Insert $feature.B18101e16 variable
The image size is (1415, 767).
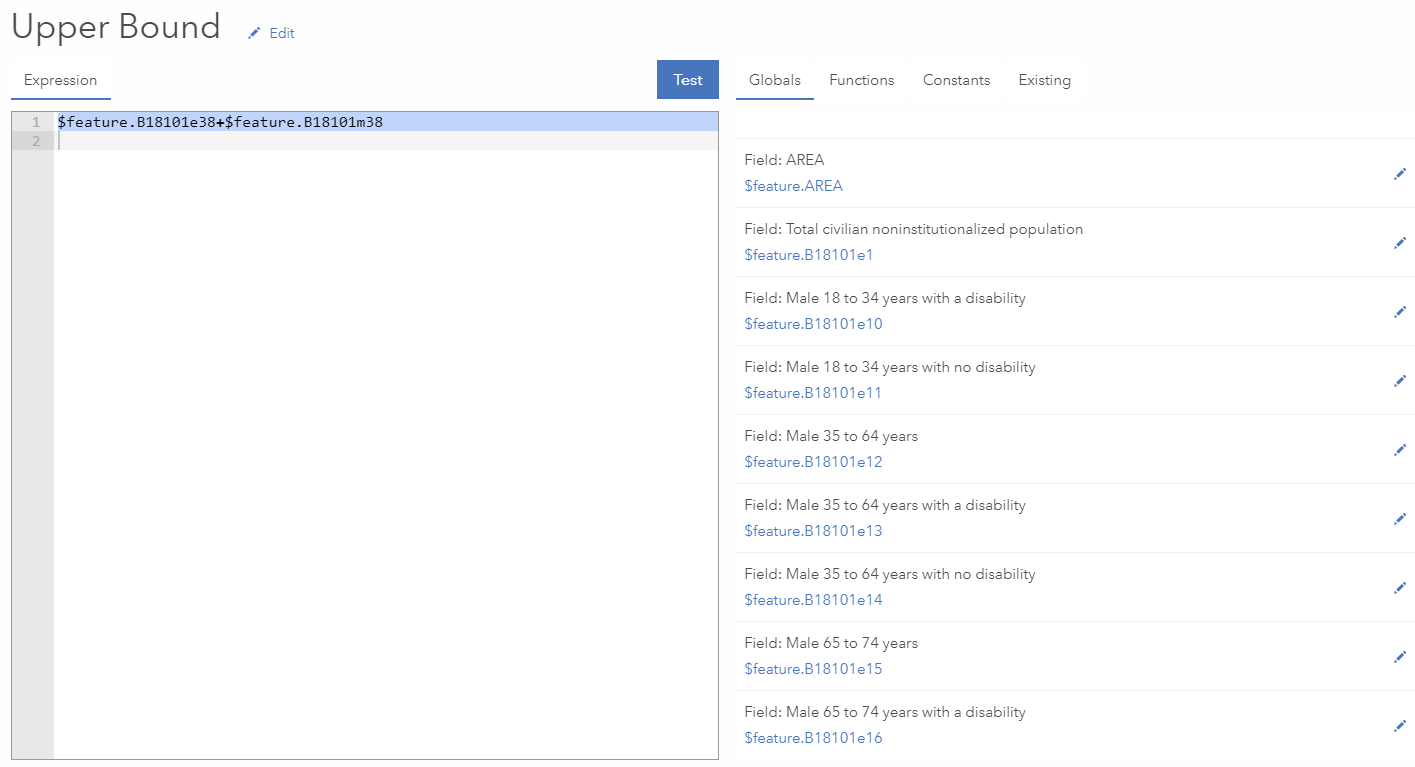(813, 738)
